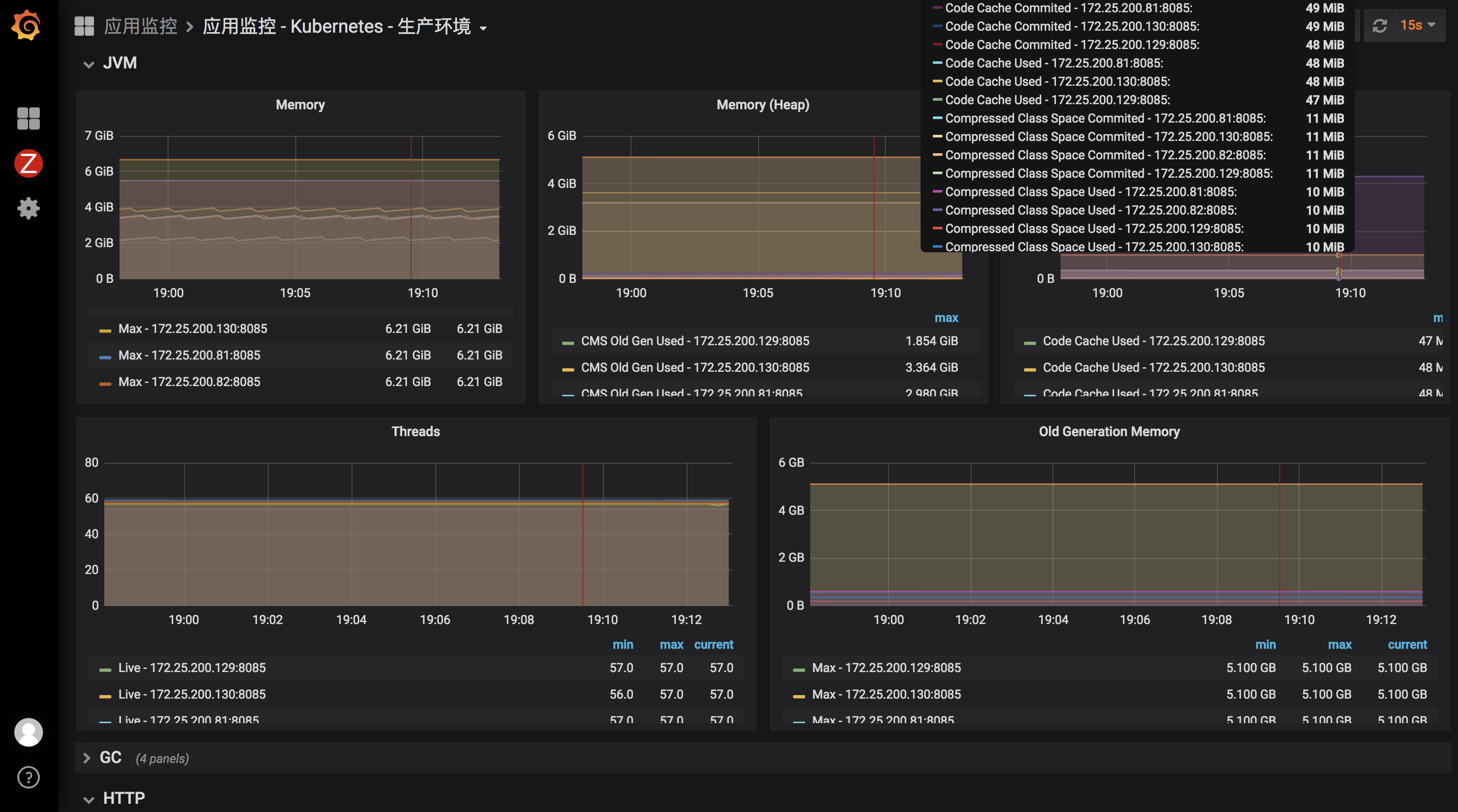The height and width of the screenshot is (812, 1458).
Task: Sort Threads legend by current column
Action: tap(713, 644)
